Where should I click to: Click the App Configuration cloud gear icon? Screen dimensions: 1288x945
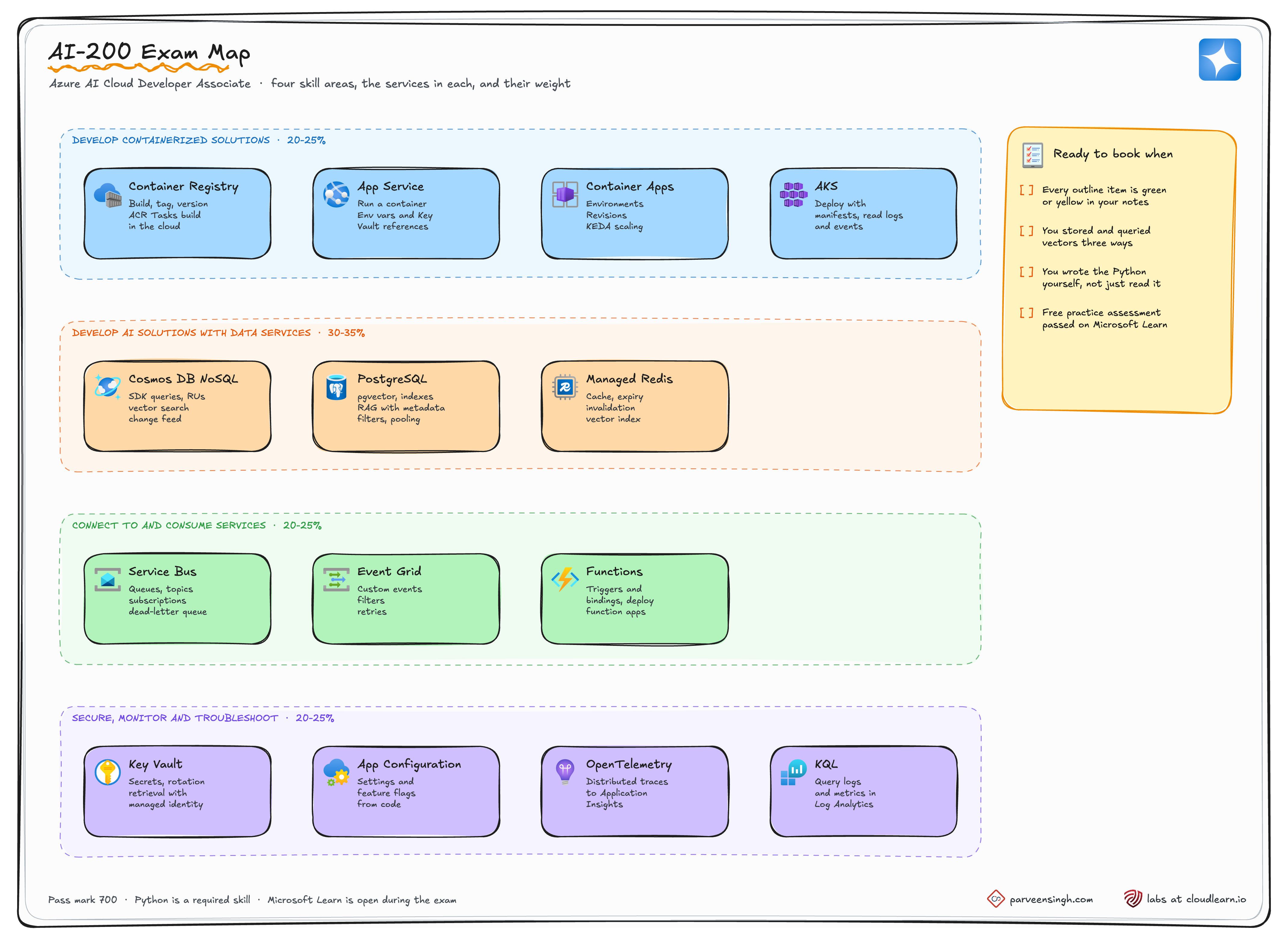point(336,772)
